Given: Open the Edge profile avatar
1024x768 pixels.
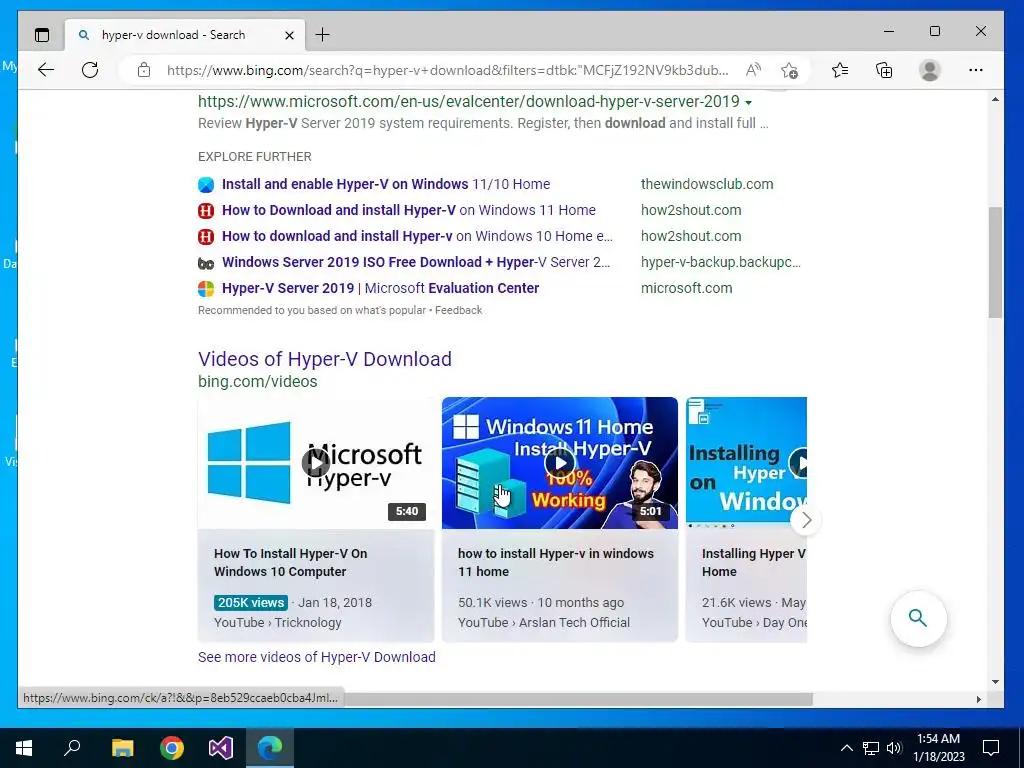Looking at the screenshot, I should click(929, 70).
